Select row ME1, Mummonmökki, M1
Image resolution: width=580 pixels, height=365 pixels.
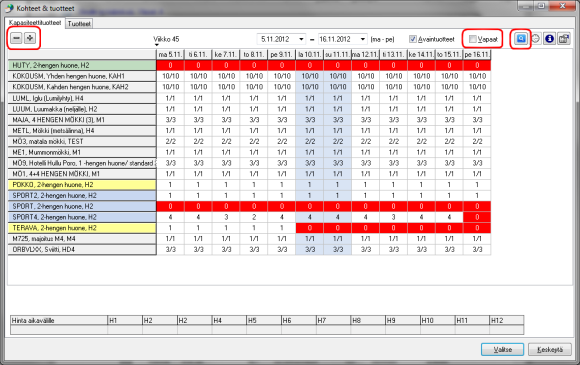coord(82,152)
